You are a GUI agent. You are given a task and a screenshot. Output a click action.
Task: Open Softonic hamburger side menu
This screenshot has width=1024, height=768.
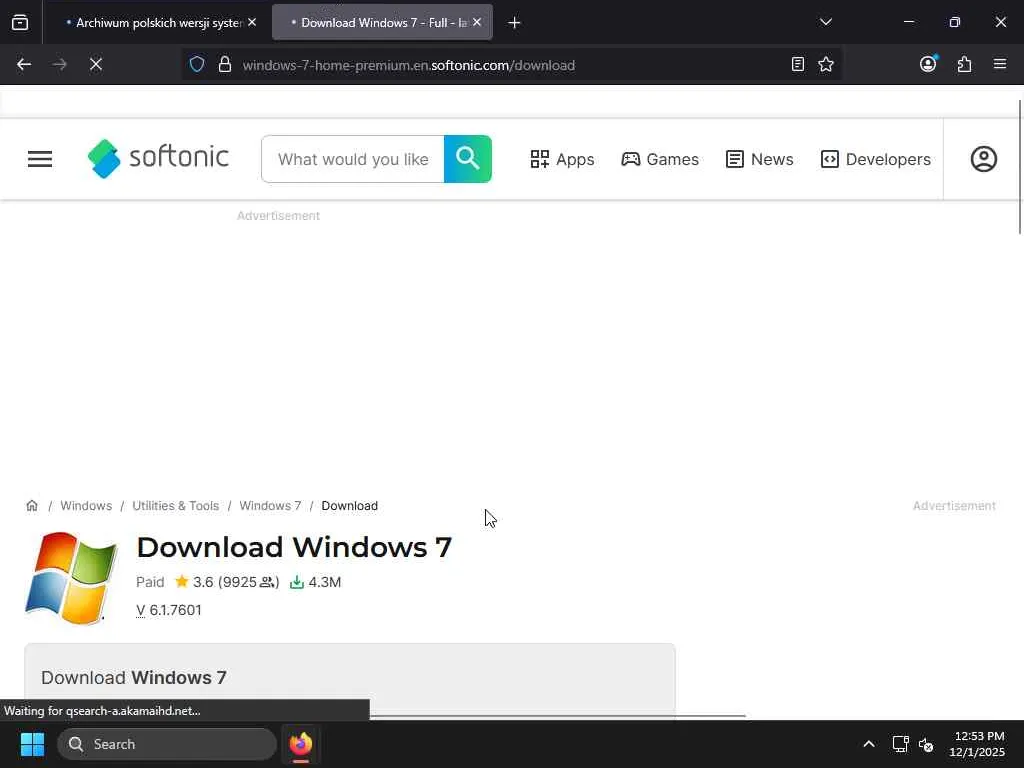[x=40, y=159]
